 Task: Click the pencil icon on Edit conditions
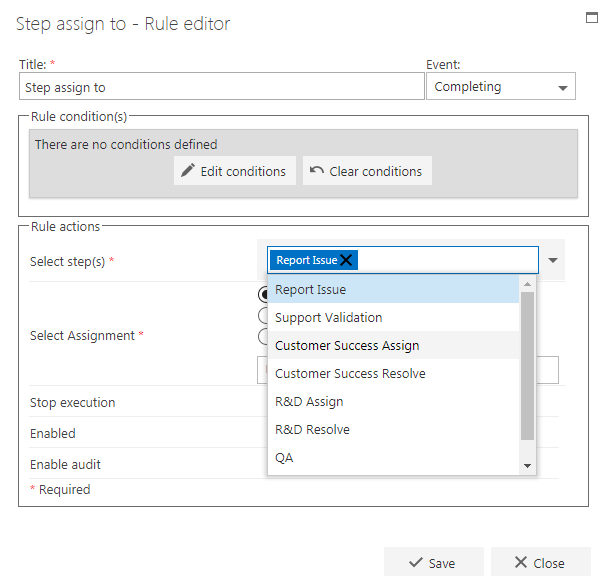click(188, 170)
